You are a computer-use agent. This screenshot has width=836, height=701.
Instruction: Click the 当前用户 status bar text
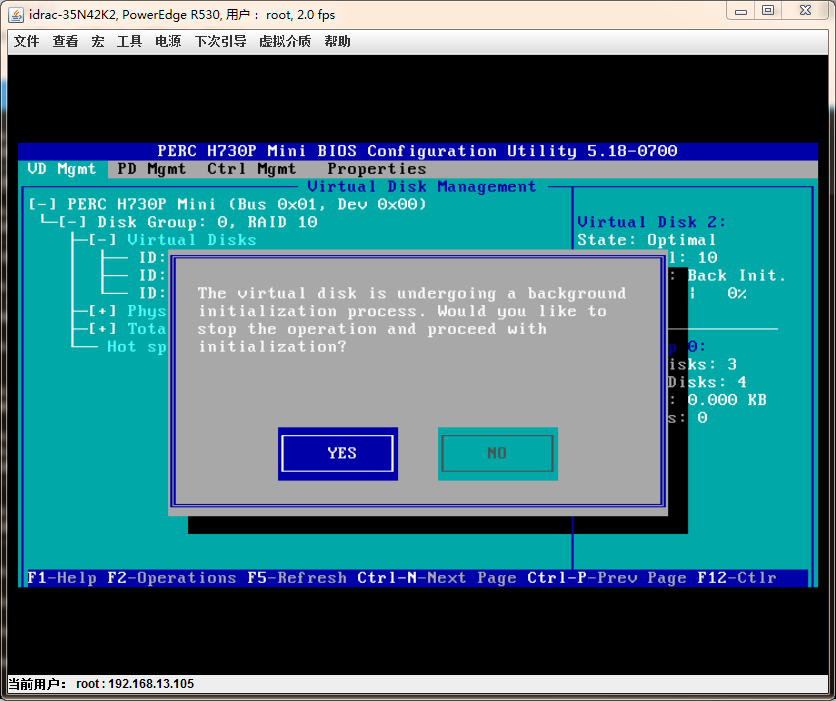37,684
